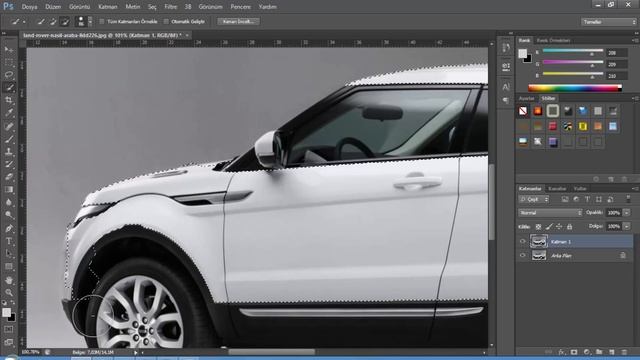This screenshot has width=640, height=360.
Task: Open the workspace switcher dropdown
Action: point(608,22)
